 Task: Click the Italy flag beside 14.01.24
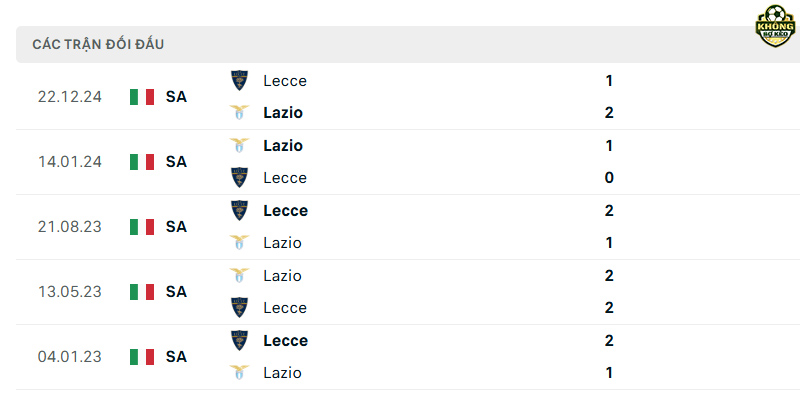tap(142, 162)
